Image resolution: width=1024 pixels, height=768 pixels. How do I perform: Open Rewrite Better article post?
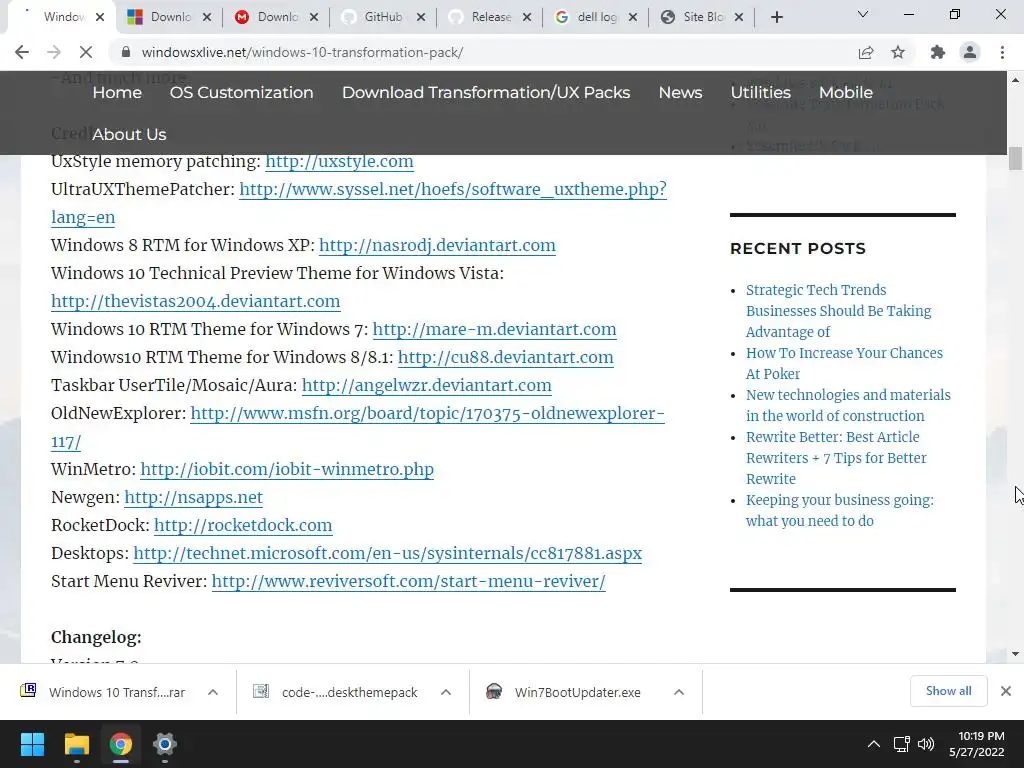coord(836,458)
